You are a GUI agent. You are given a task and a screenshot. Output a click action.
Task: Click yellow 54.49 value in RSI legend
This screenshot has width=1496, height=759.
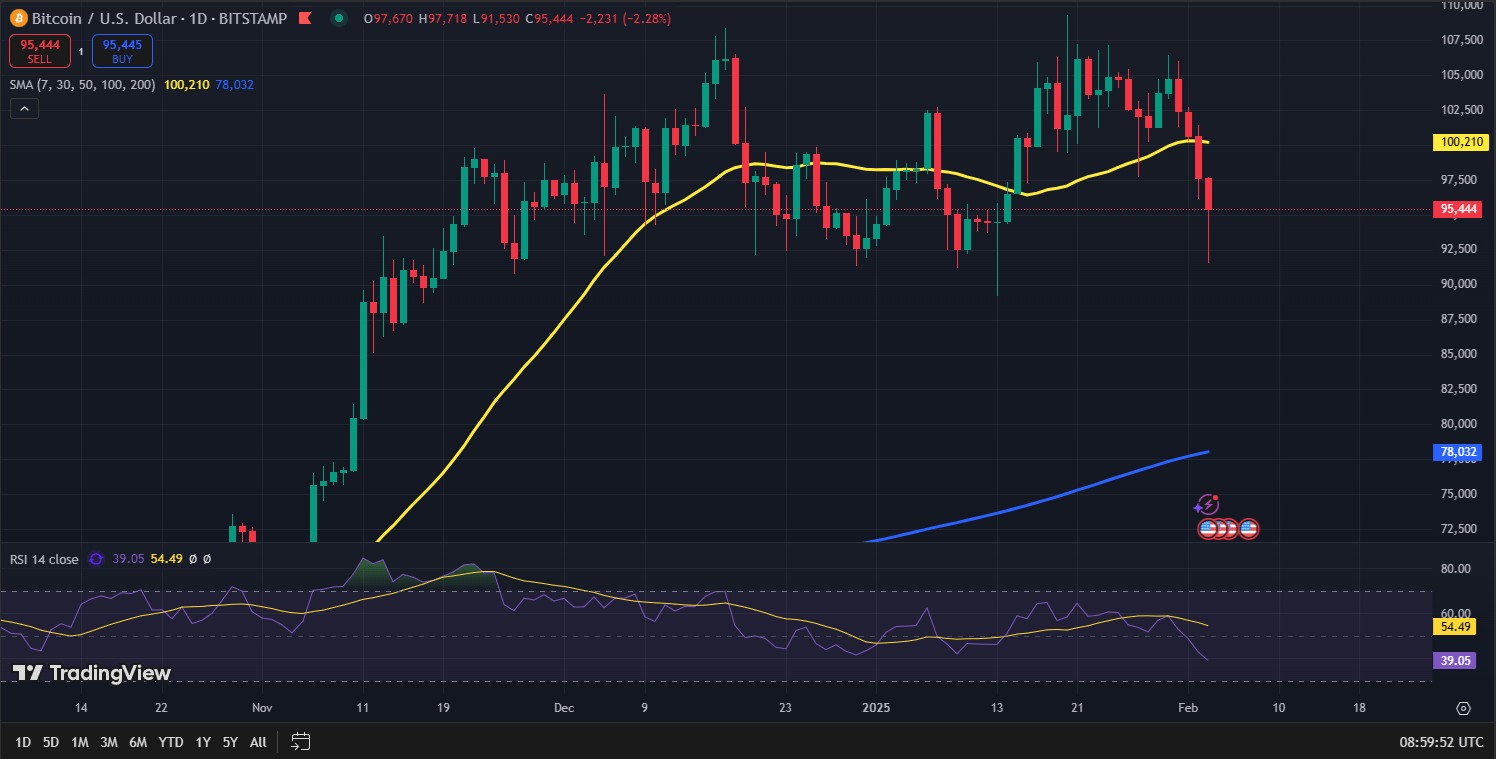point(165,559)
